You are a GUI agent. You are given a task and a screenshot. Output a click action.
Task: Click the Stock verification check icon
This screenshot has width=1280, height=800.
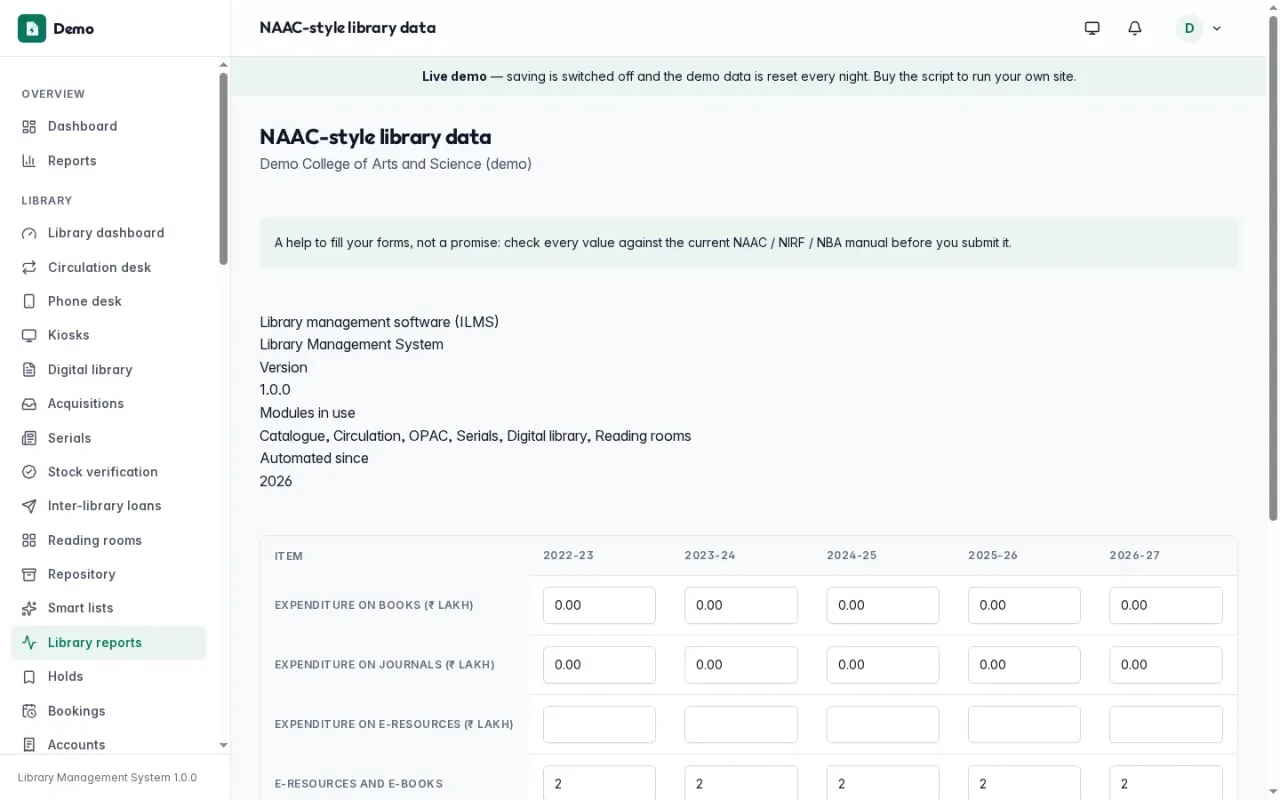[29, 472]
